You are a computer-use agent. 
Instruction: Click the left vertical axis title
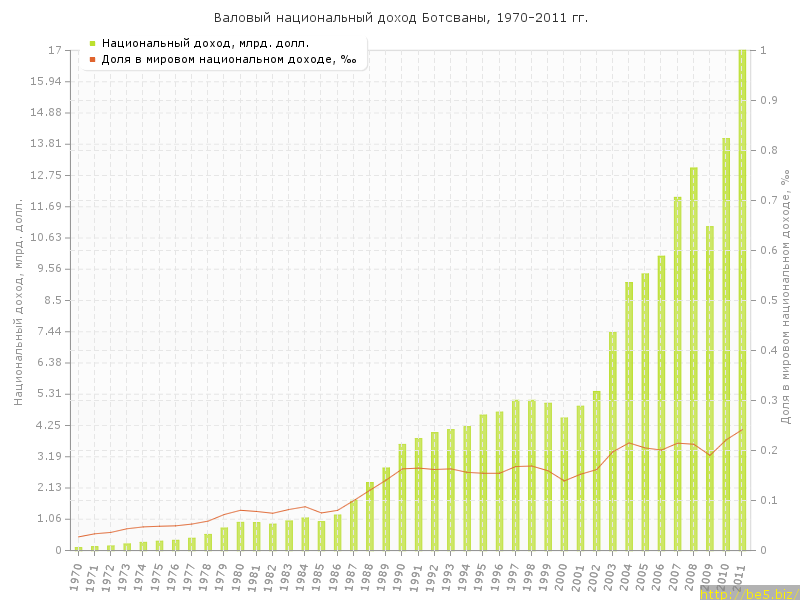coord(18,300)
